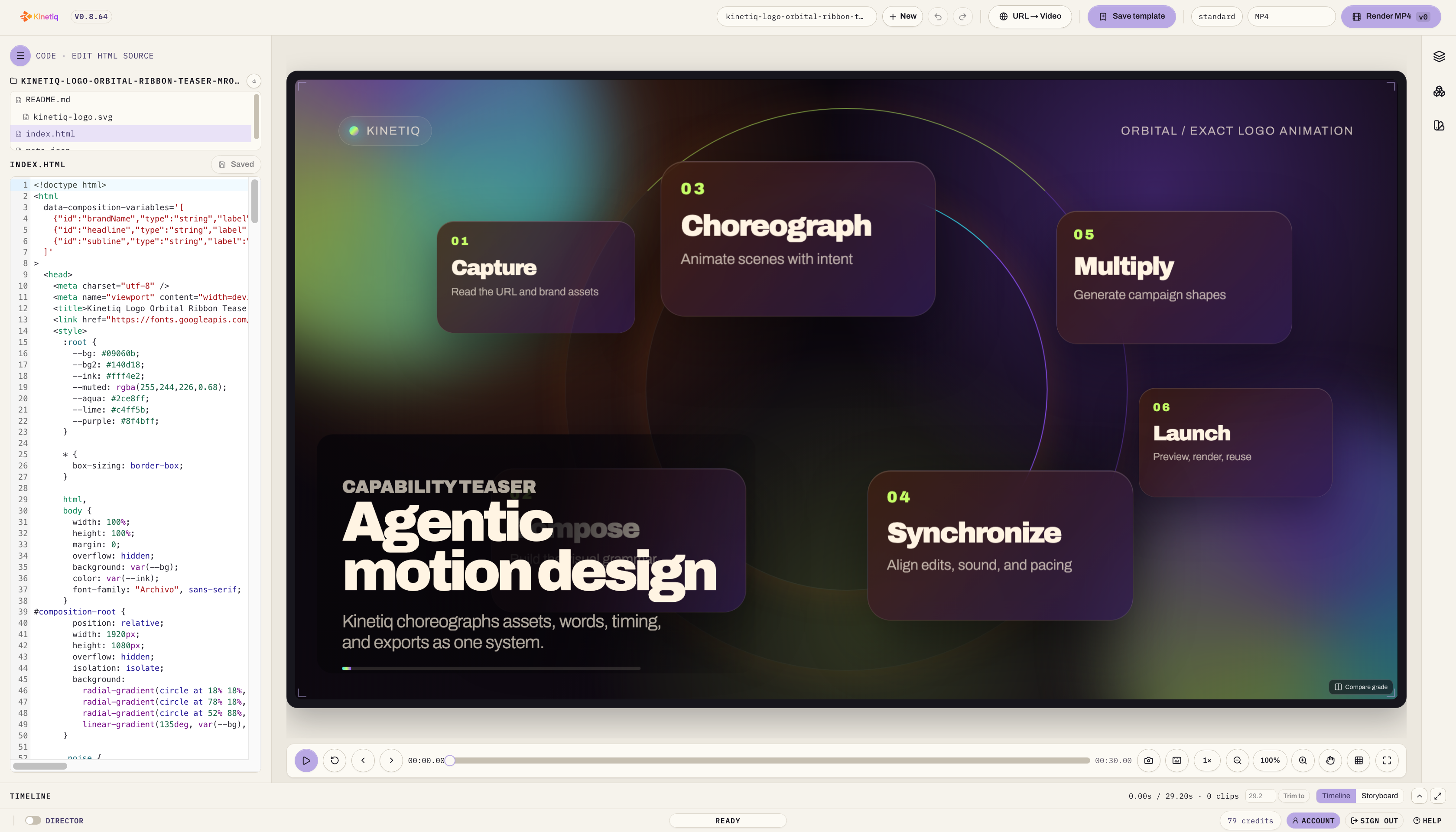Select index.html in the file tree
Image resolution: width=1456 pixels, height=832 pixels.
click(x=131, y=134)
